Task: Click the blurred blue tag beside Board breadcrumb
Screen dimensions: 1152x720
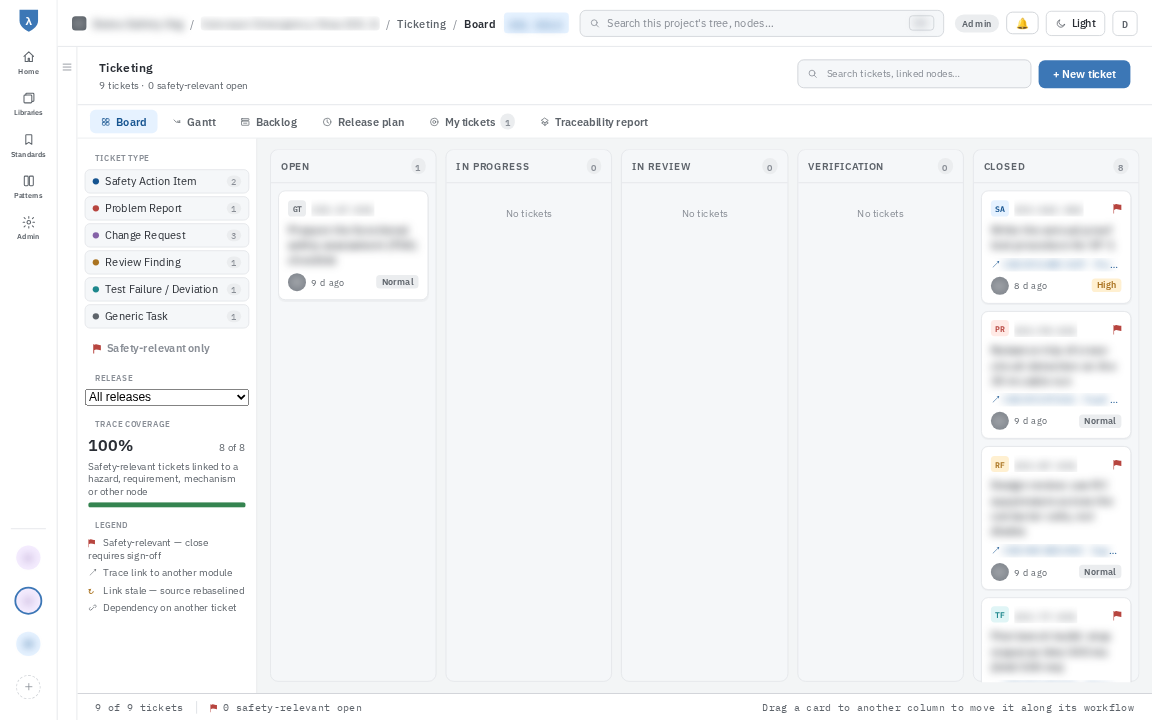Action: pos(536,24)
